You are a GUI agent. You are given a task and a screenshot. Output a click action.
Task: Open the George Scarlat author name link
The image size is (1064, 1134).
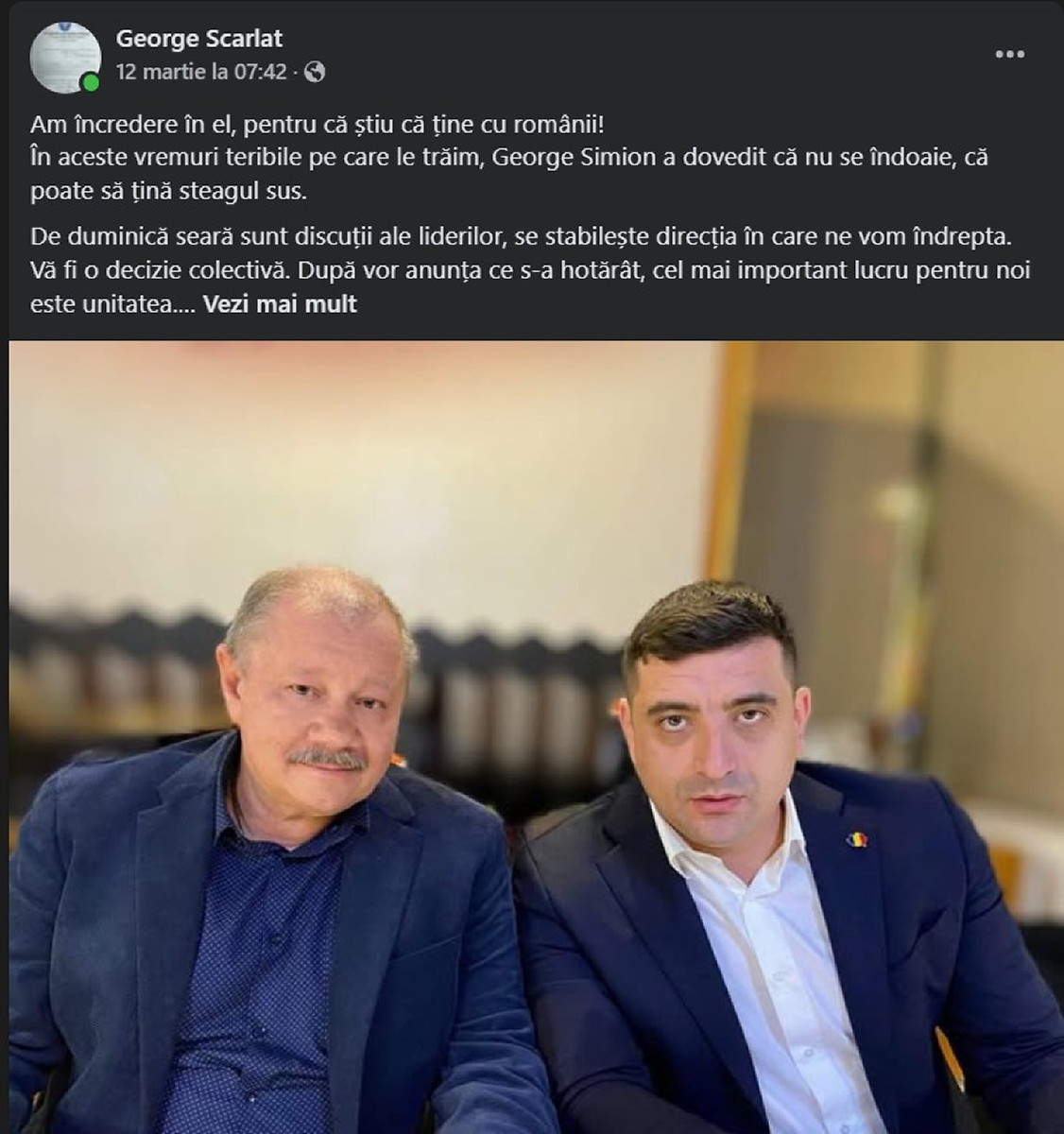pyautogui.click(x=199, y=39)
